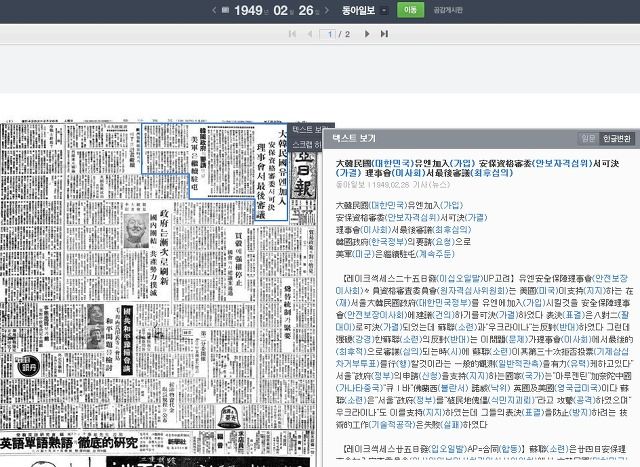Click the highlighted 大韓民國유엔加入 article in the scan
Screen dimensions: 640x467
[215, 171]
